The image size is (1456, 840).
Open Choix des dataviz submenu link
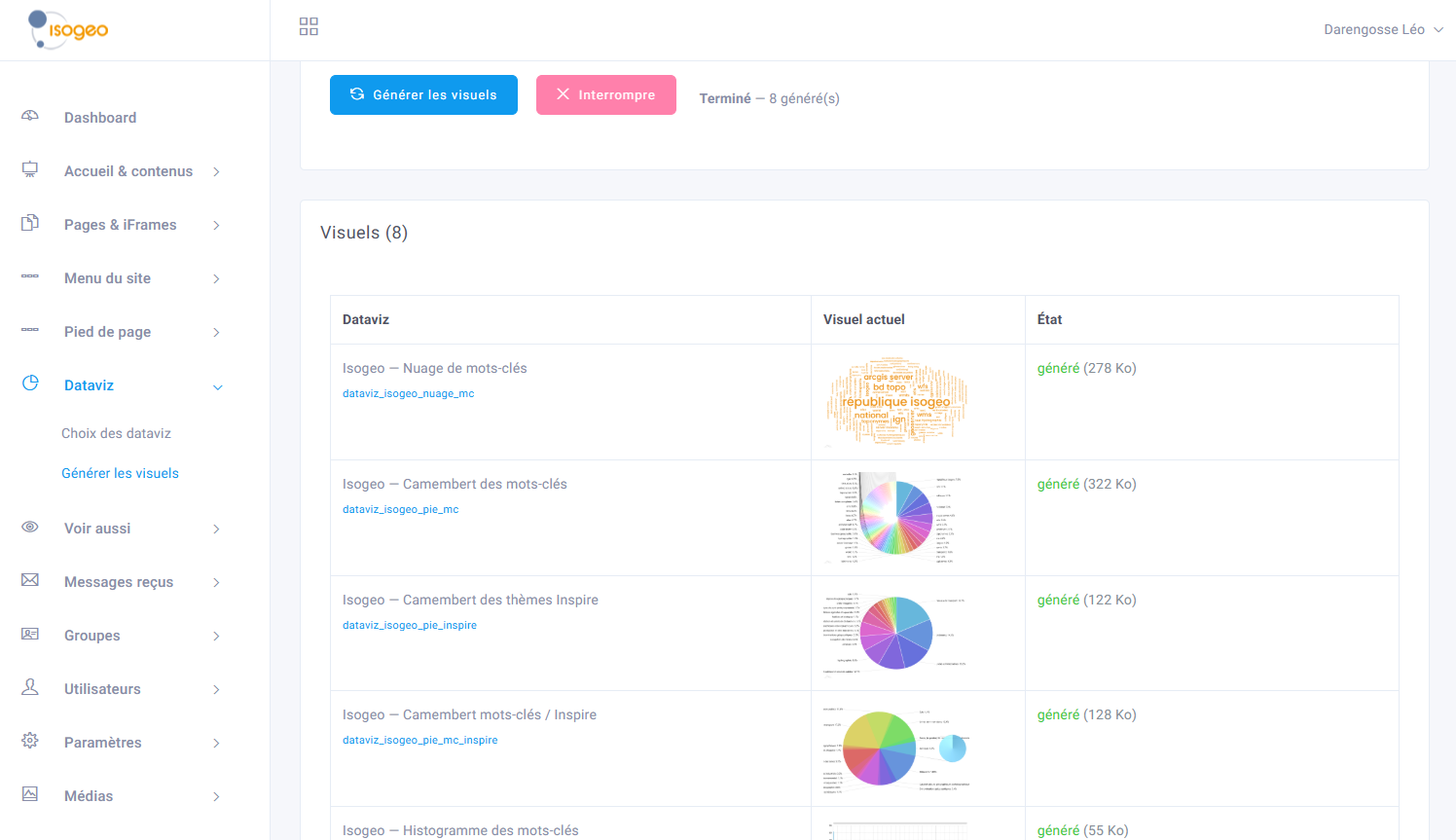coord(116,433)
